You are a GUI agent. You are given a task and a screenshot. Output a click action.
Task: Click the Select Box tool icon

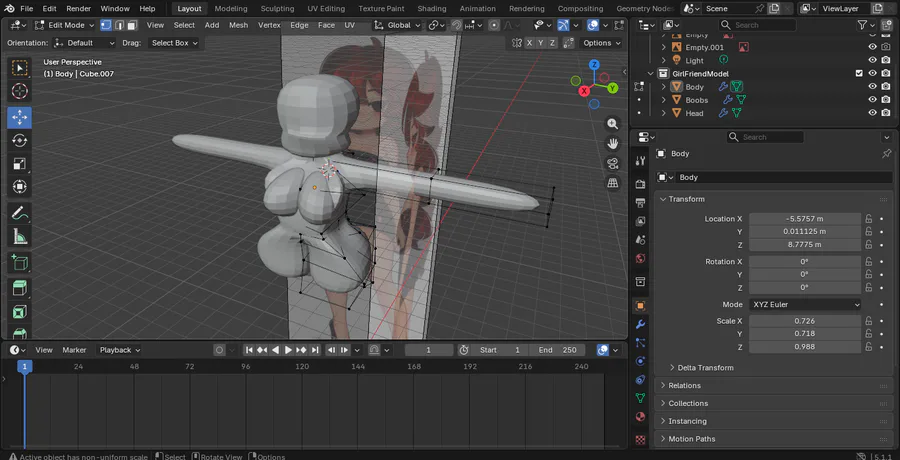pos(20,68)
